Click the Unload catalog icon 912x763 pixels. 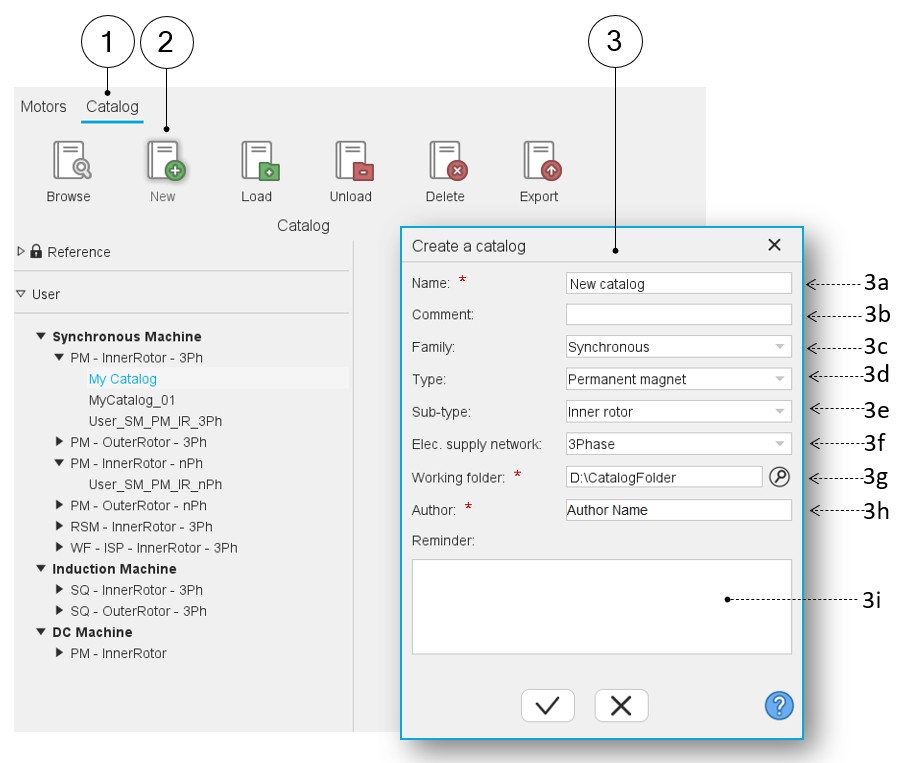(x=354, y=160)
